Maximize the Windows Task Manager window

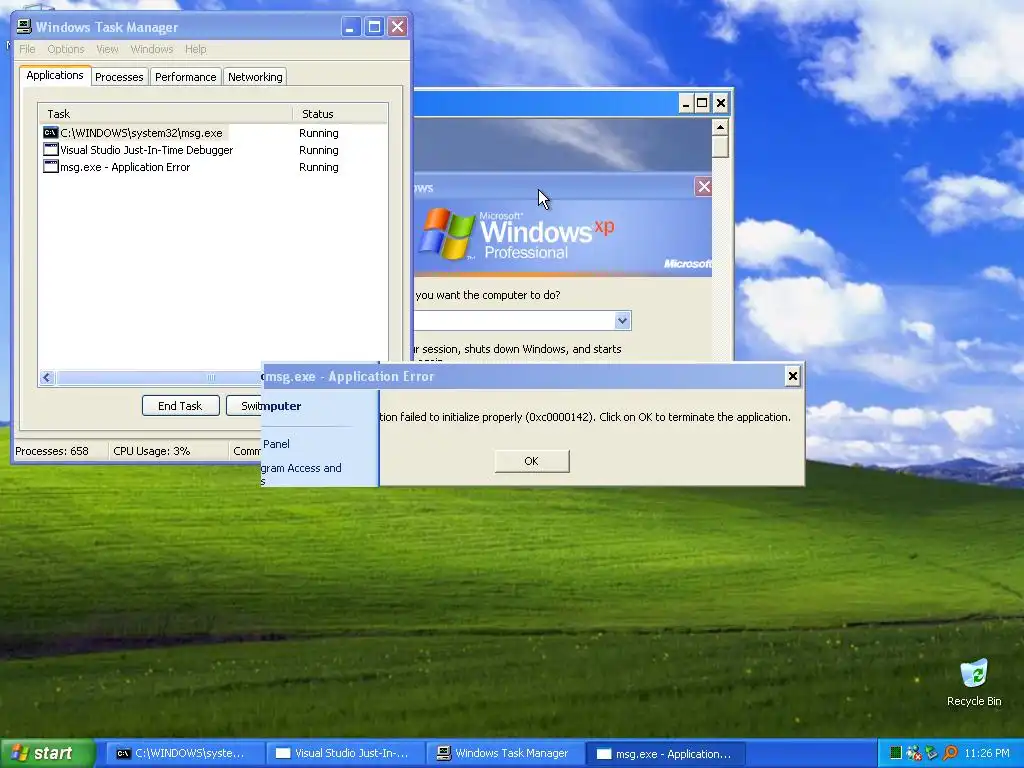[x=374, y=27]
